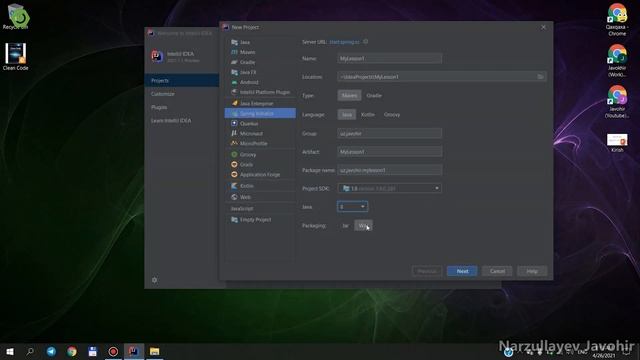The height and width of the screenshot is (360, 640).
Task: Choose Maven as the build type
Action: click(x=349, y=96)
